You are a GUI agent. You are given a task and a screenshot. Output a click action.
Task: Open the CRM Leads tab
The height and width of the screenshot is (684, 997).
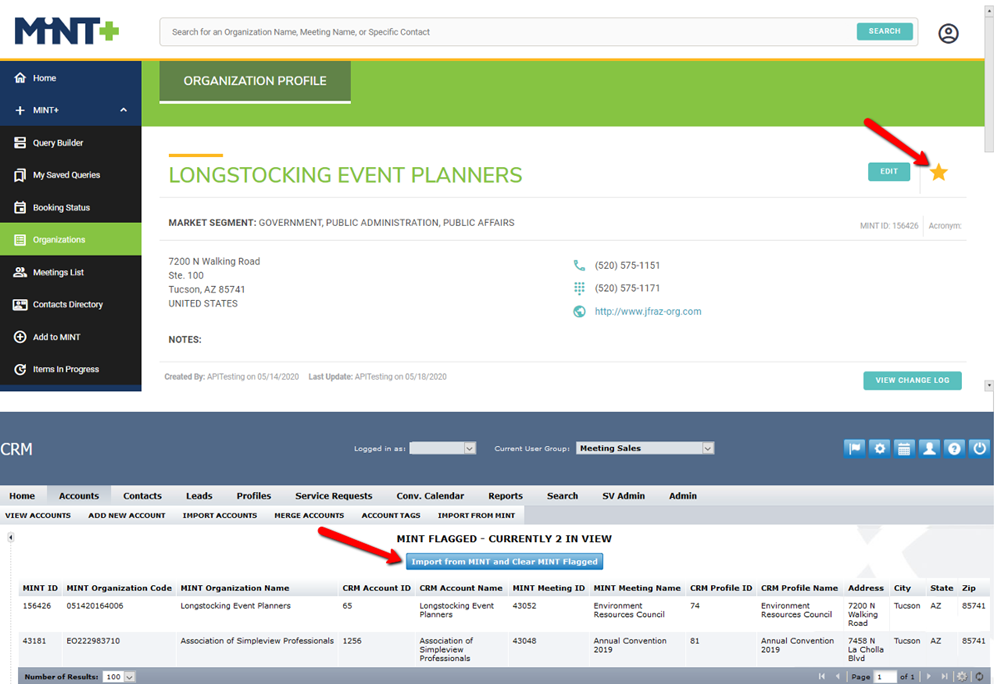pyautogui.click(x=199, y=496)
